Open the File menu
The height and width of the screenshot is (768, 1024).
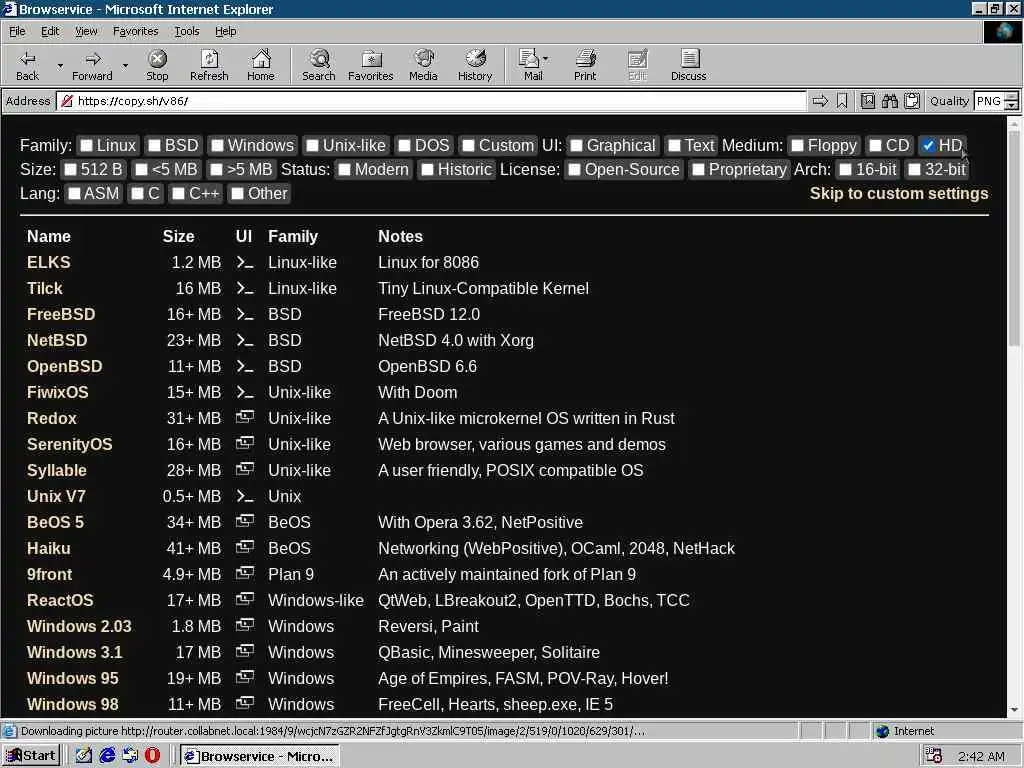[17, 31]
